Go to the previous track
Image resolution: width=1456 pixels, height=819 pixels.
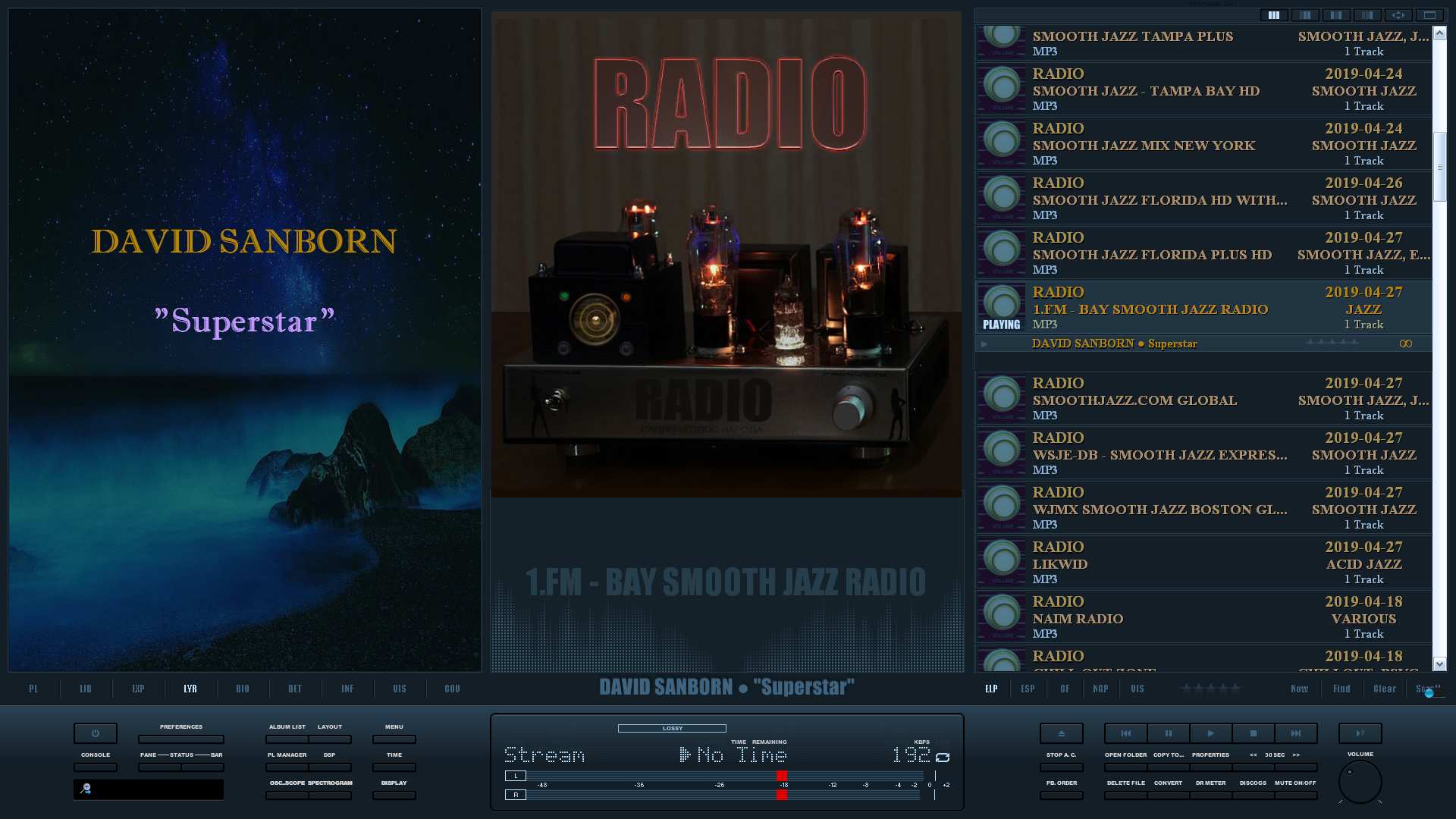1125,733
